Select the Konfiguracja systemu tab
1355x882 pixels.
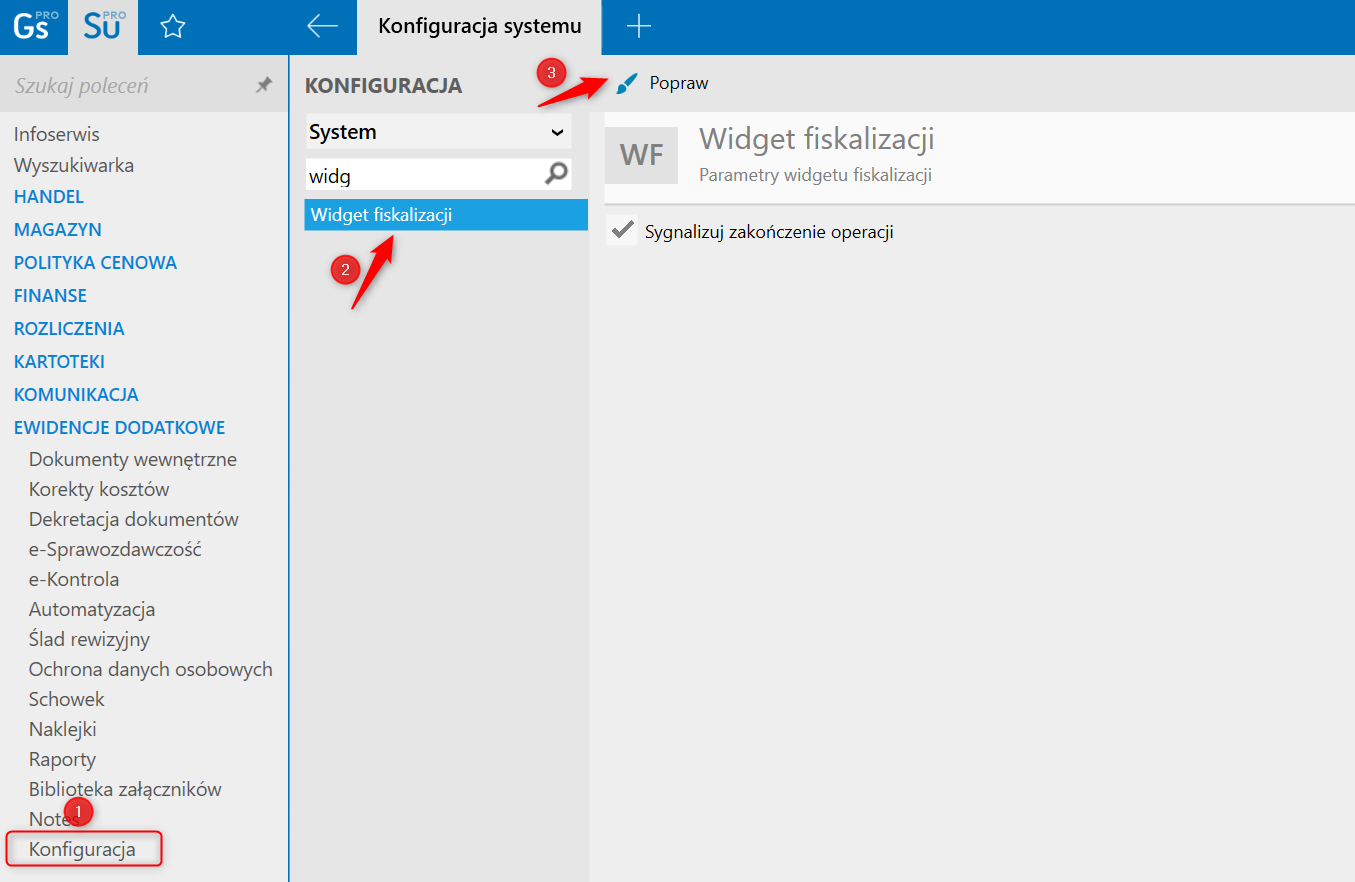tap(480, 27)
